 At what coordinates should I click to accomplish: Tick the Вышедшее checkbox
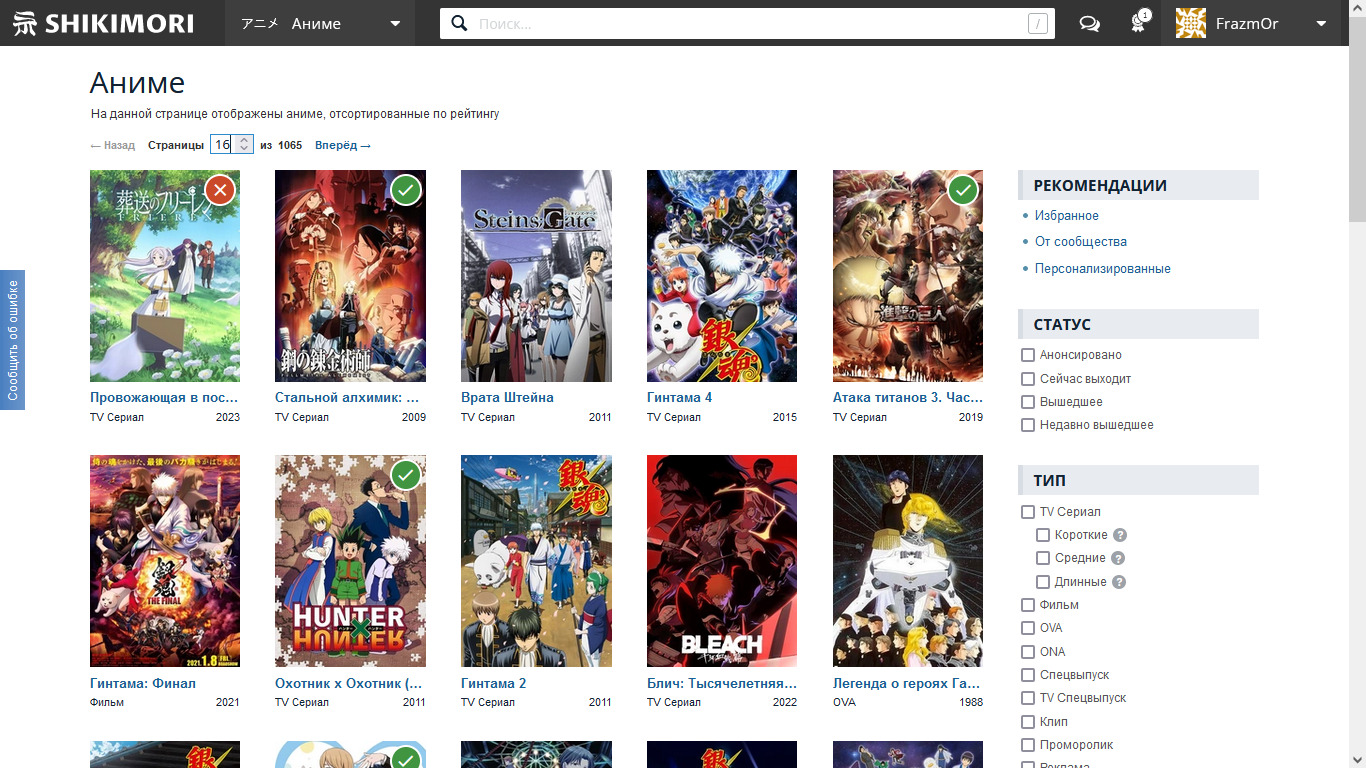click(x=1027, y=402)
